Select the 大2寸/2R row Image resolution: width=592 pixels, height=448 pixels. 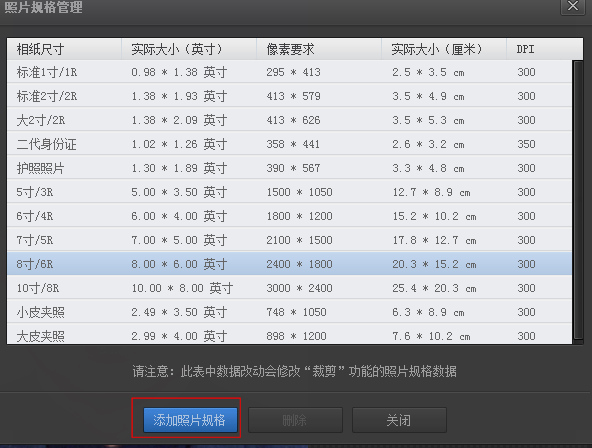289,120
